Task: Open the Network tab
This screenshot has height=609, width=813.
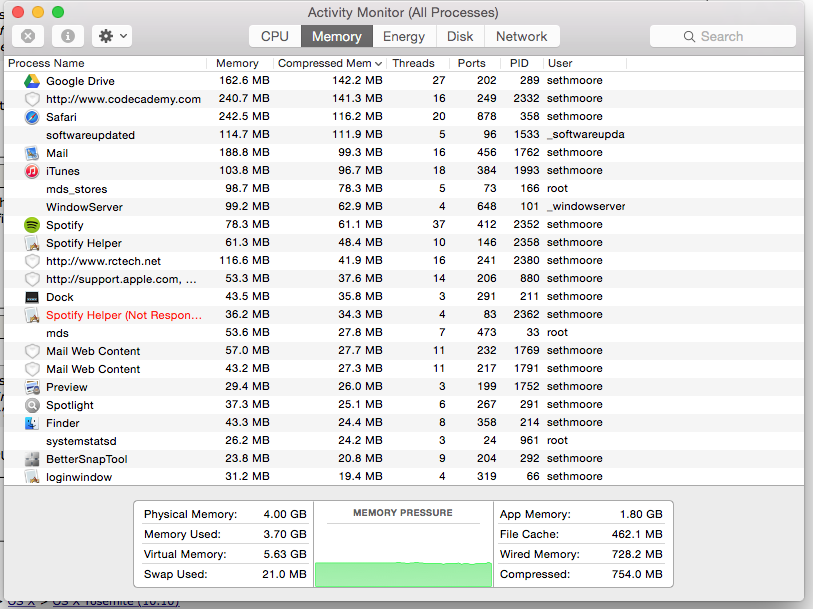Action: [x=522, y=36]
